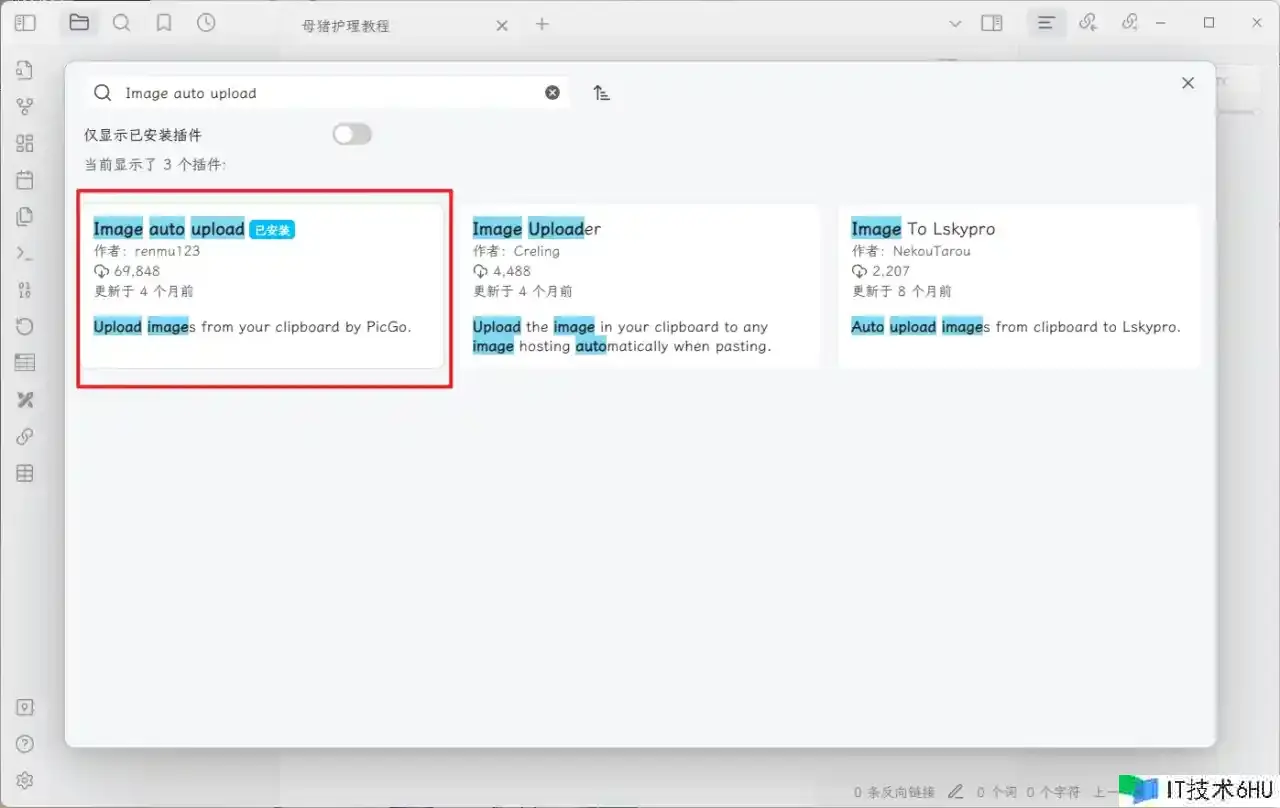The image size is (1280, 808).
Task: Click the crossed-tools ribbon icon
Action: pos(25,400)
